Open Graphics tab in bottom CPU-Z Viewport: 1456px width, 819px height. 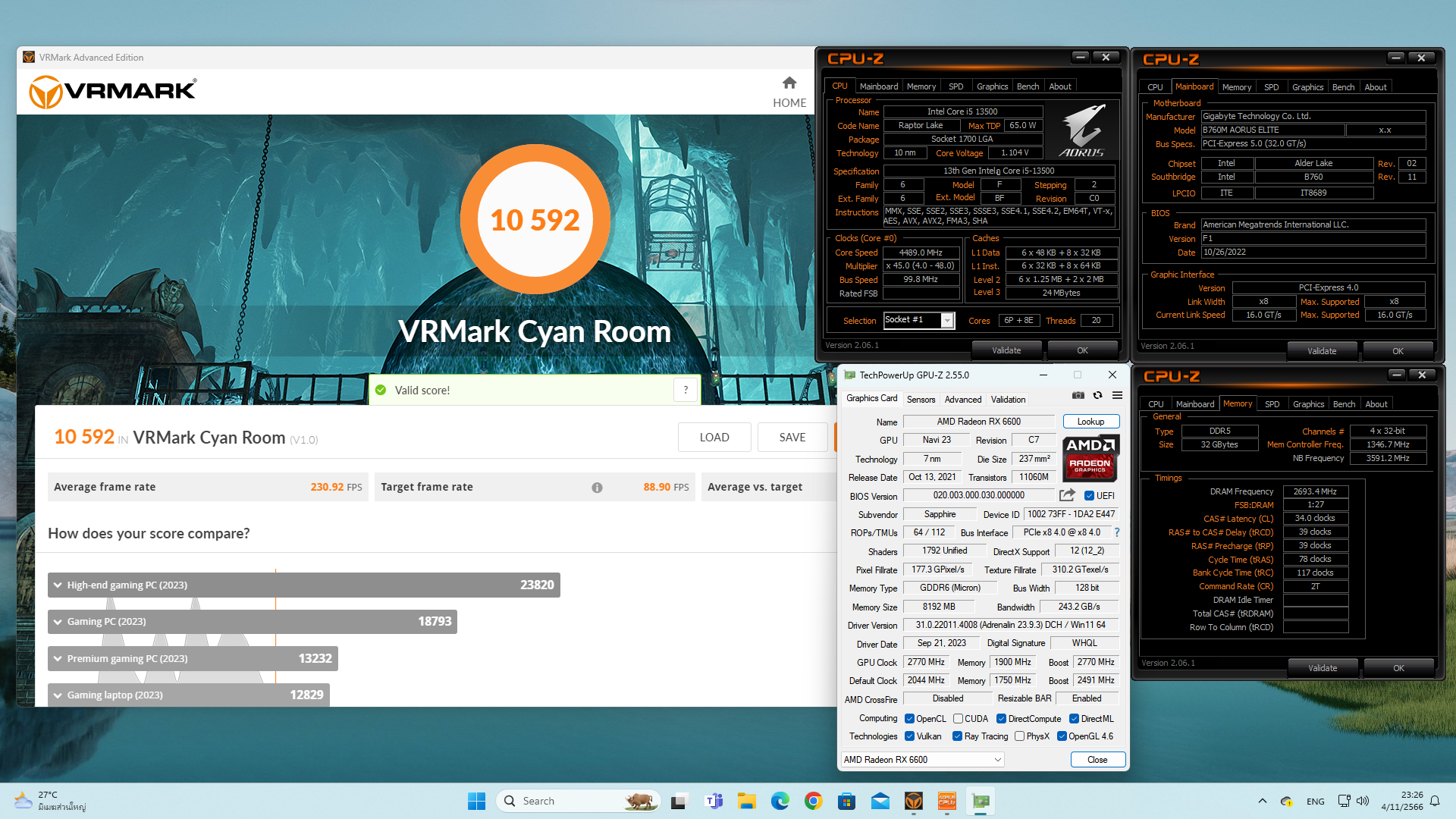click(1308, 404)
